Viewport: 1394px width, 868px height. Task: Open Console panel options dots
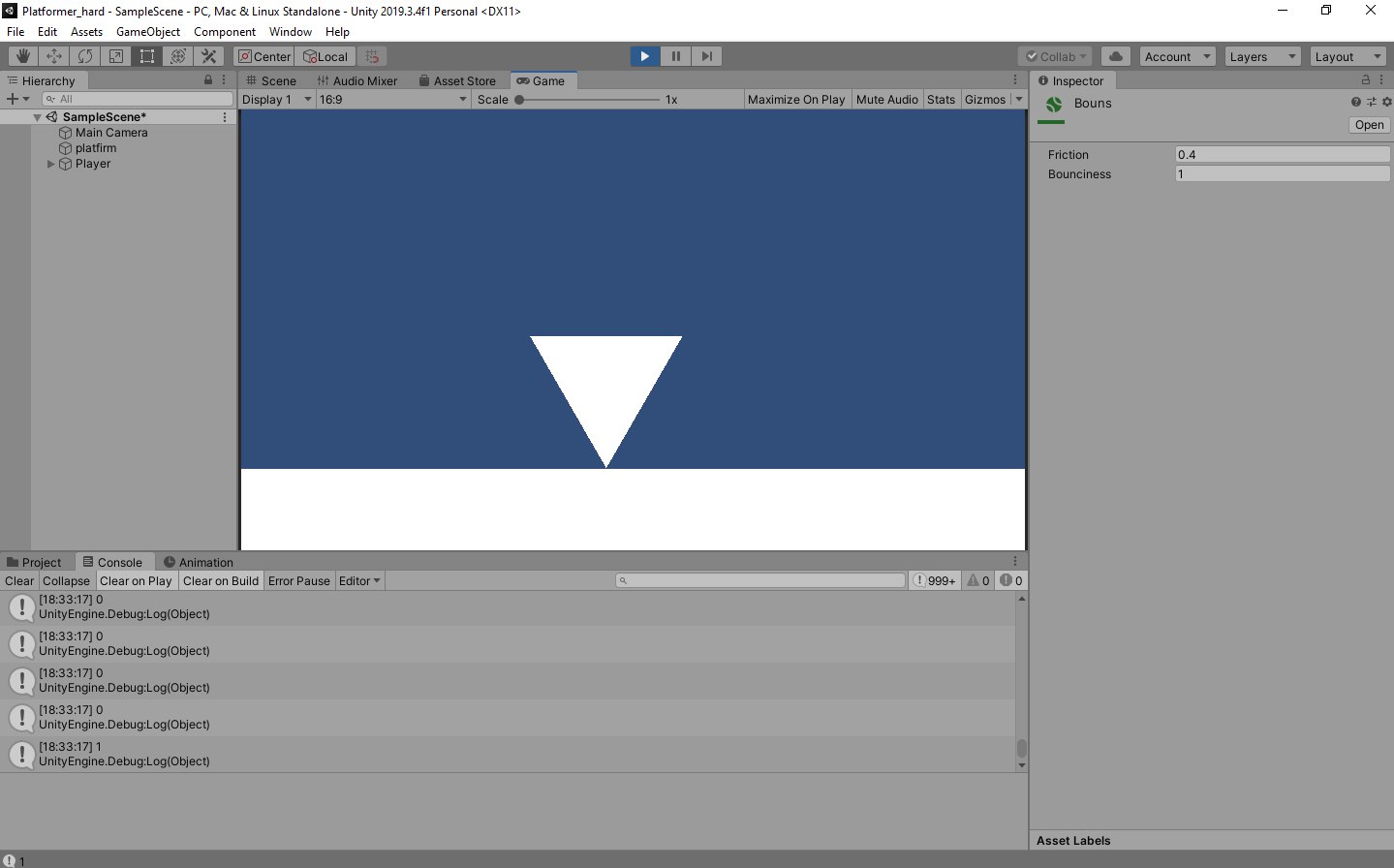[1015, 562]
